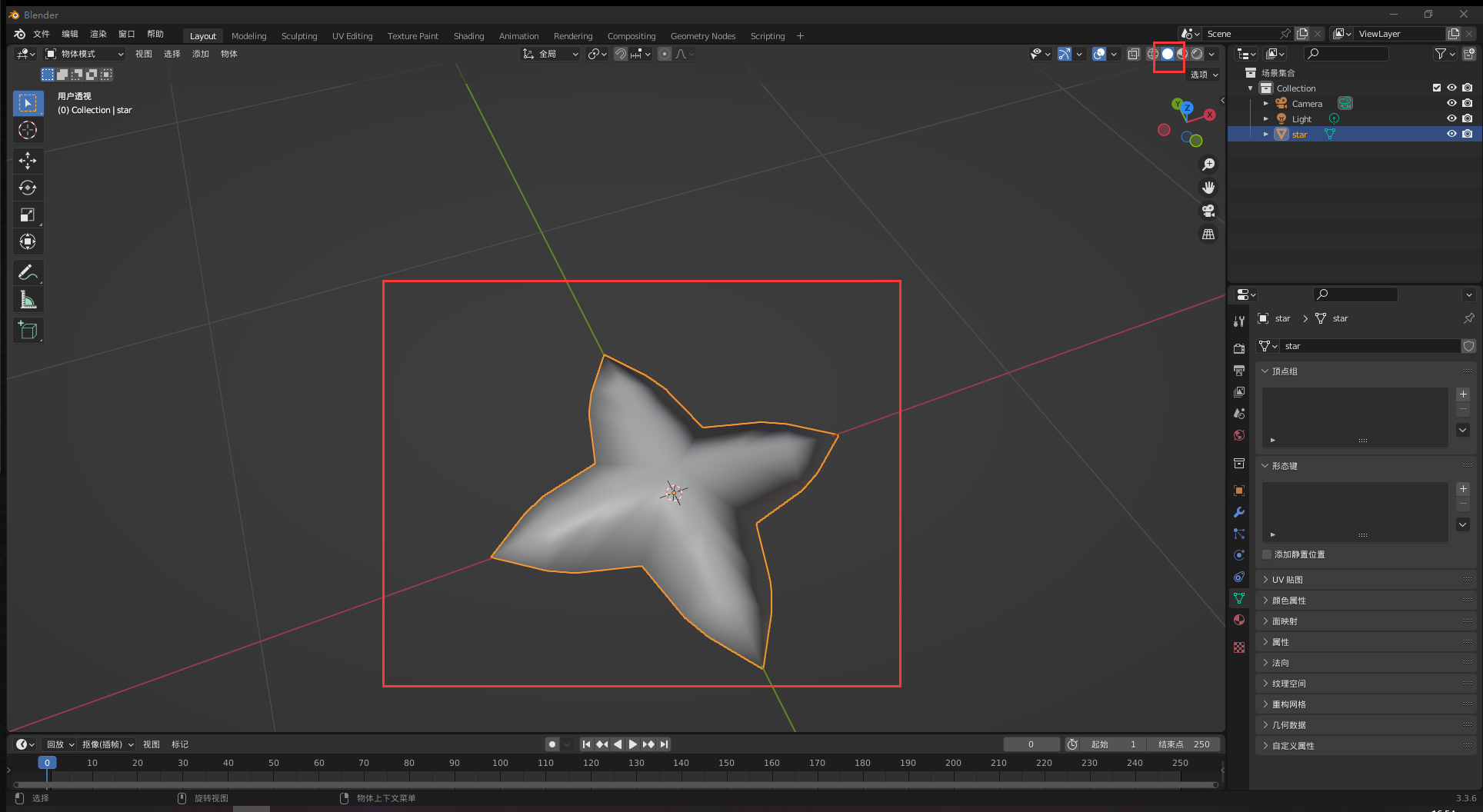Toggle snapping magnet in header

point(620,54)
